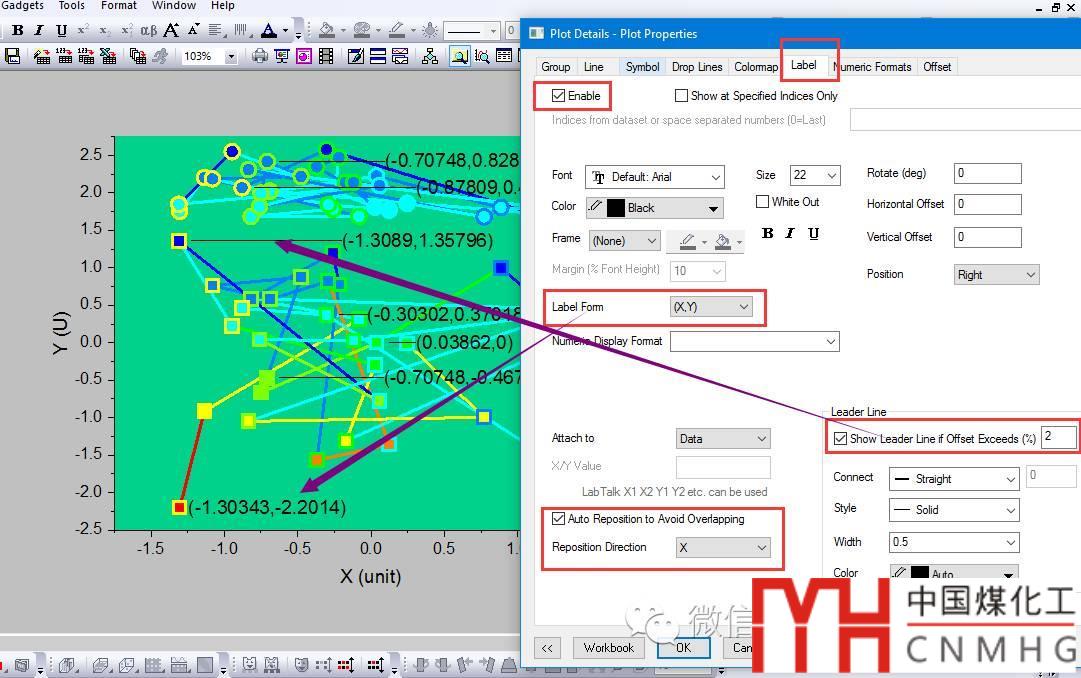Toggle Auto Reposition to Avoid Overlapping
The image size is (1081, 678).
[x=558, y=519]
